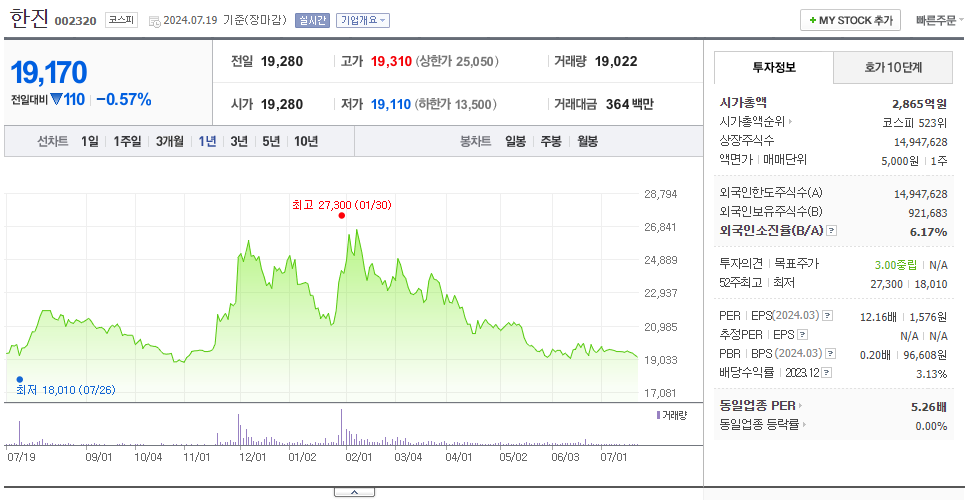Click the -0.57% change rate

click(x=123, y=99)
